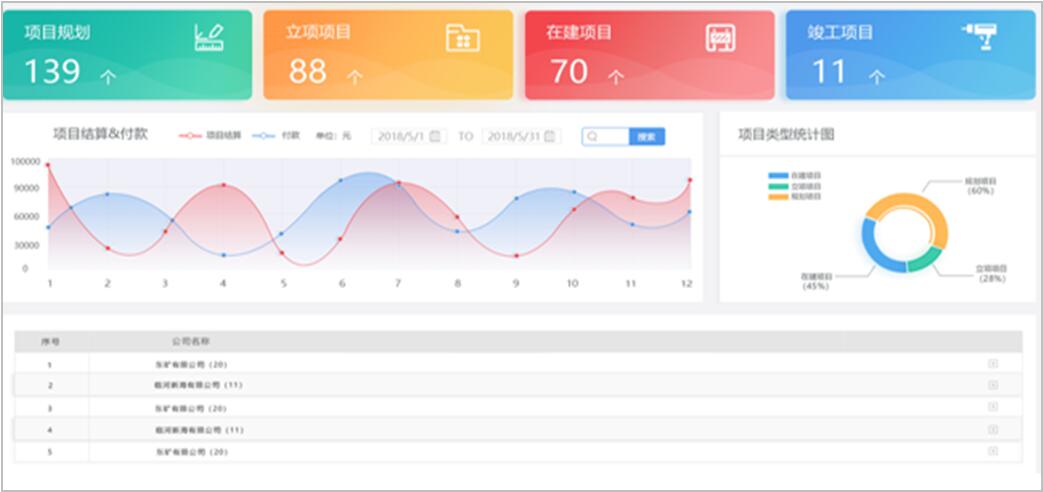Open the 竣工项目 card showing 11
Screen dimensions: 1043x492
(x=909, y=55)
